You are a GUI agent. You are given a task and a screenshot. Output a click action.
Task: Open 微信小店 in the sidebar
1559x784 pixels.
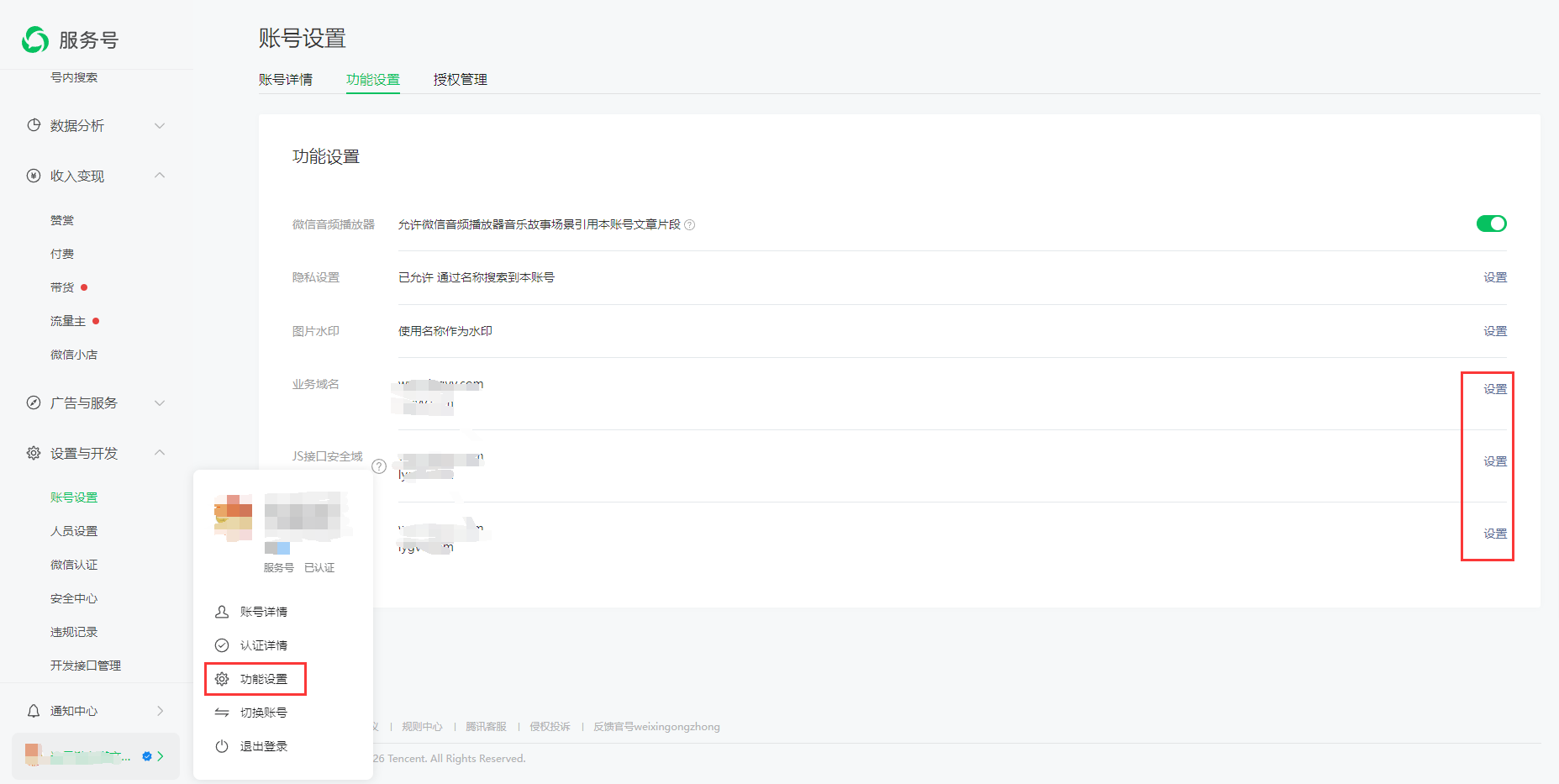(x=74, y=355)
